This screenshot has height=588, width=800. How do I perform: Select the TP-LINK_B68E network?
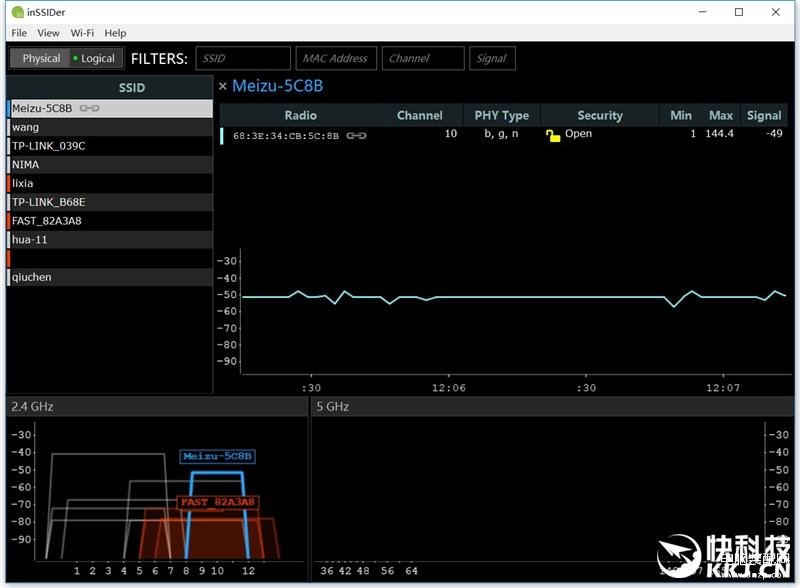click(x=110, y=202)
